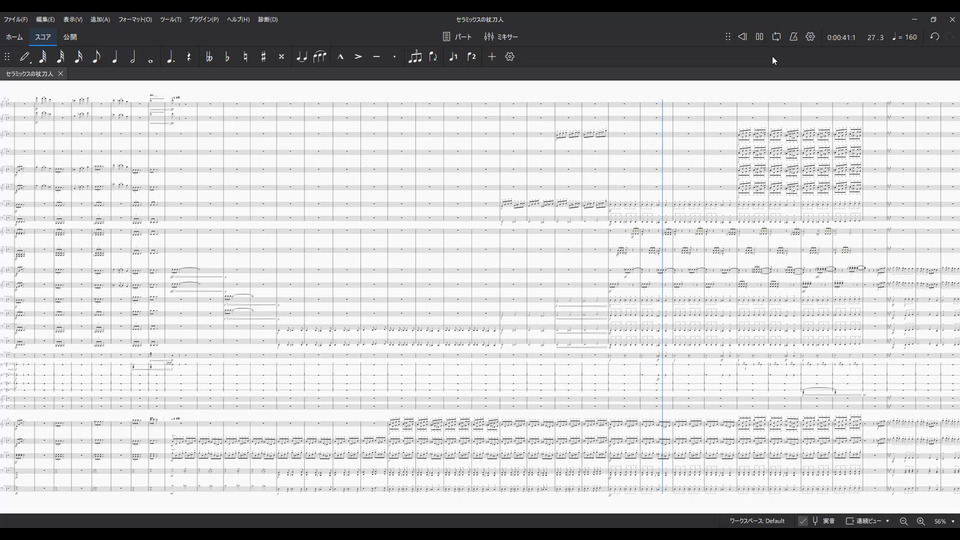Customize the note input toolbar gear
Image resolution: width=960 pixels, height=540 pixels.
(509, 57)
